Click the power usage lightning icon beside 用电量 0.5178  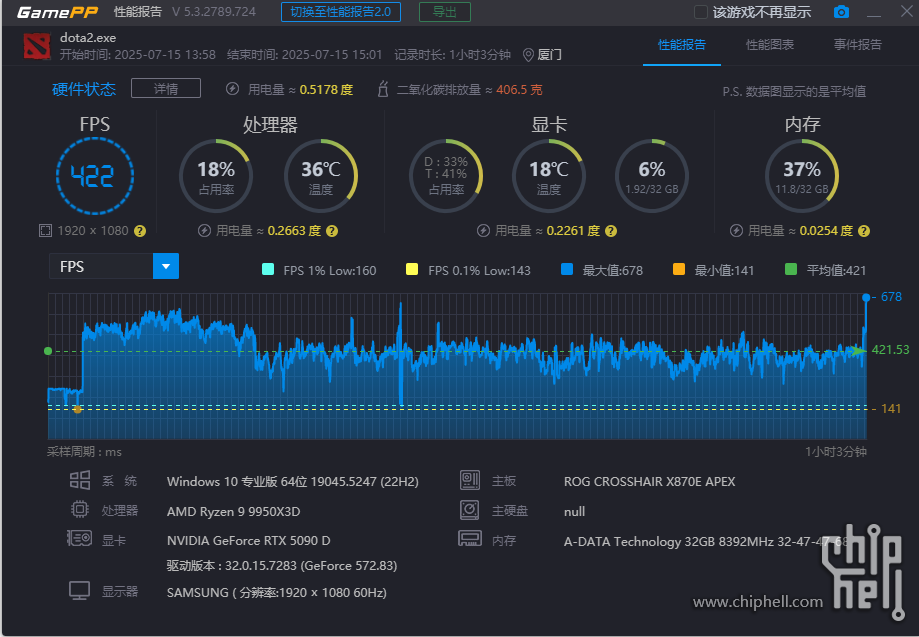pyautogui.click(x=232, y=89)
